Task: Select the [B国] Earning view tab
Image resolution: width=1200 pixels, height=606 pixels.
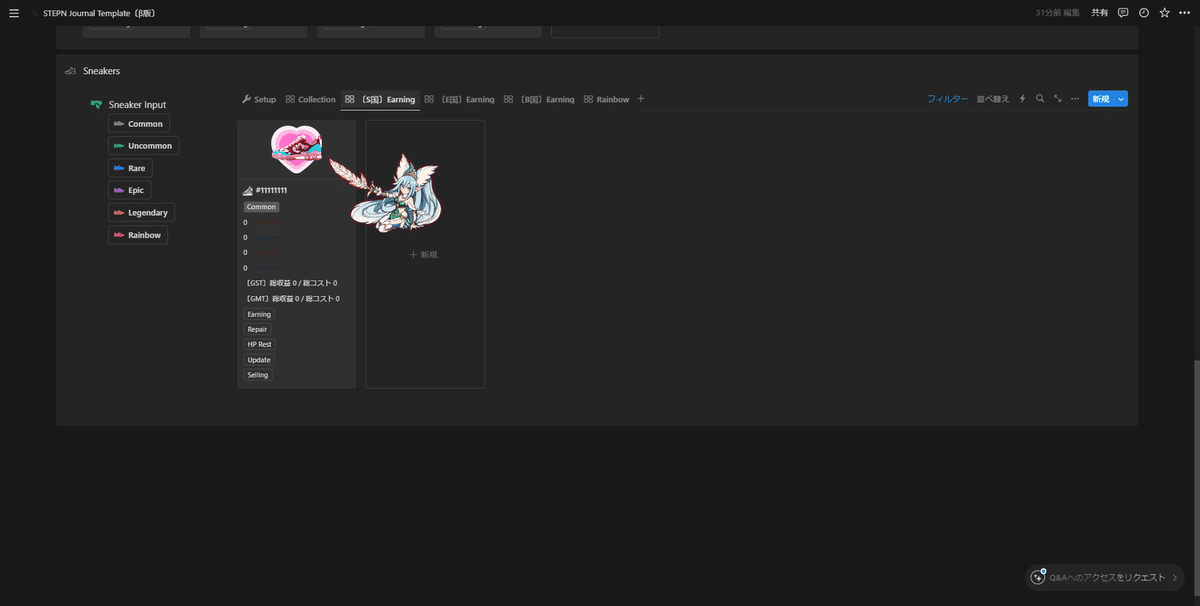Action: coord(539,99)
